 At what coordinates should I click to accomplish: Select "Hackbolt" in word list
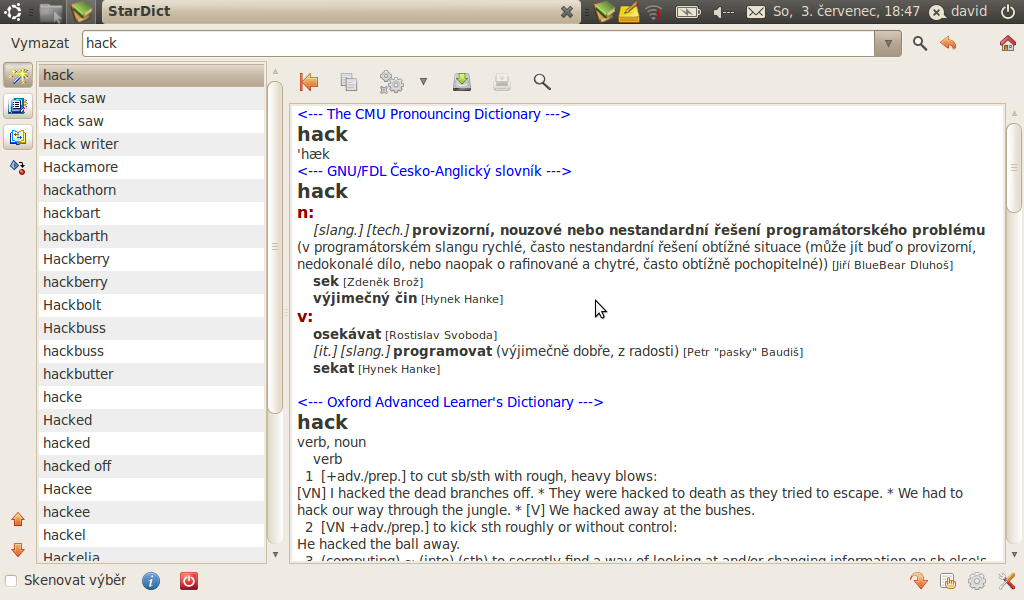[152, 305]
